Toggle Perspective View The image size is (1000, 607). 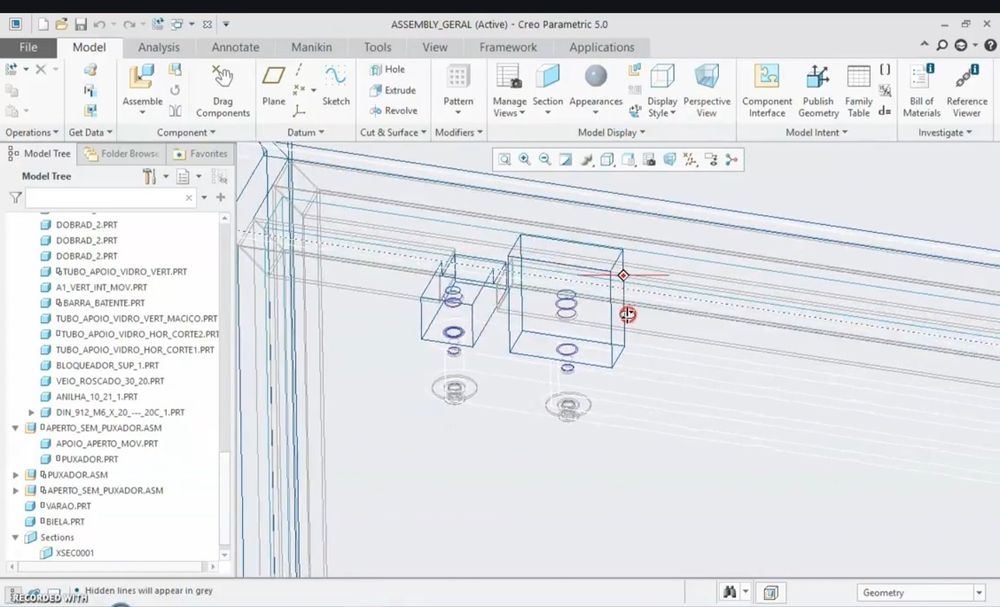coord(707,90)
